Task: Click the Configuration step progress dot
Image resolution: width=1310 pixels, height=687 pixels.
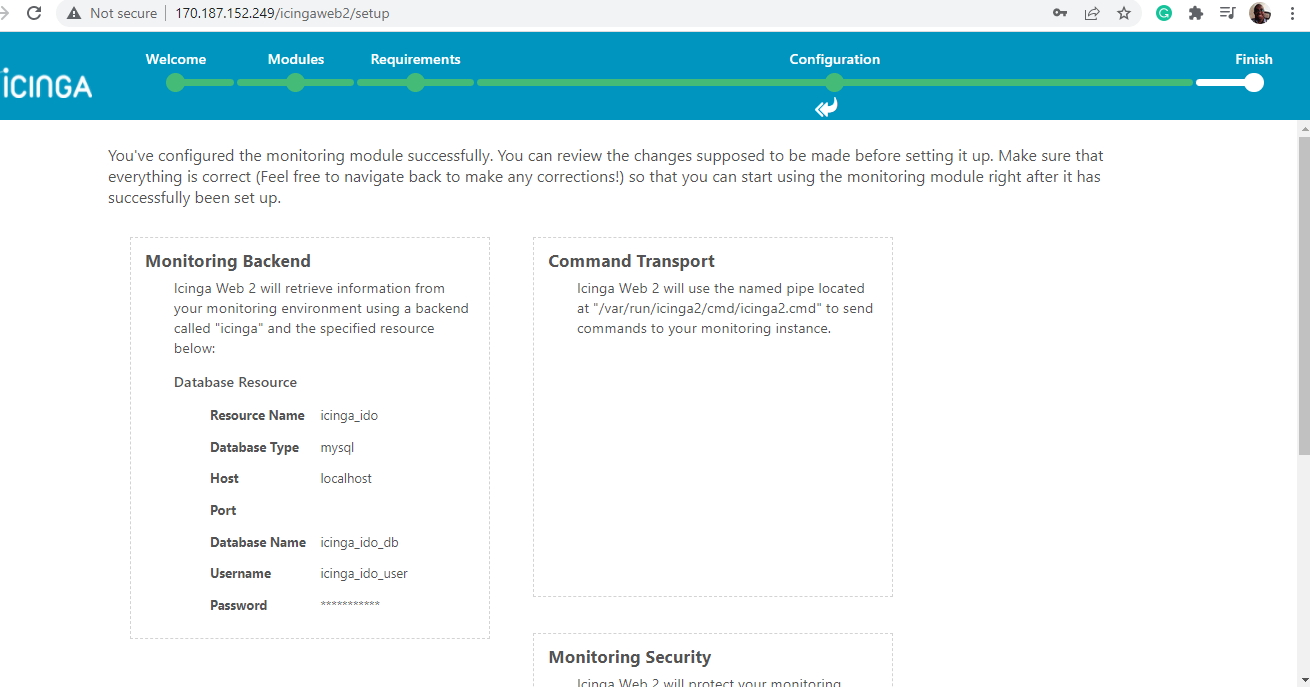Action: (835, 83)
